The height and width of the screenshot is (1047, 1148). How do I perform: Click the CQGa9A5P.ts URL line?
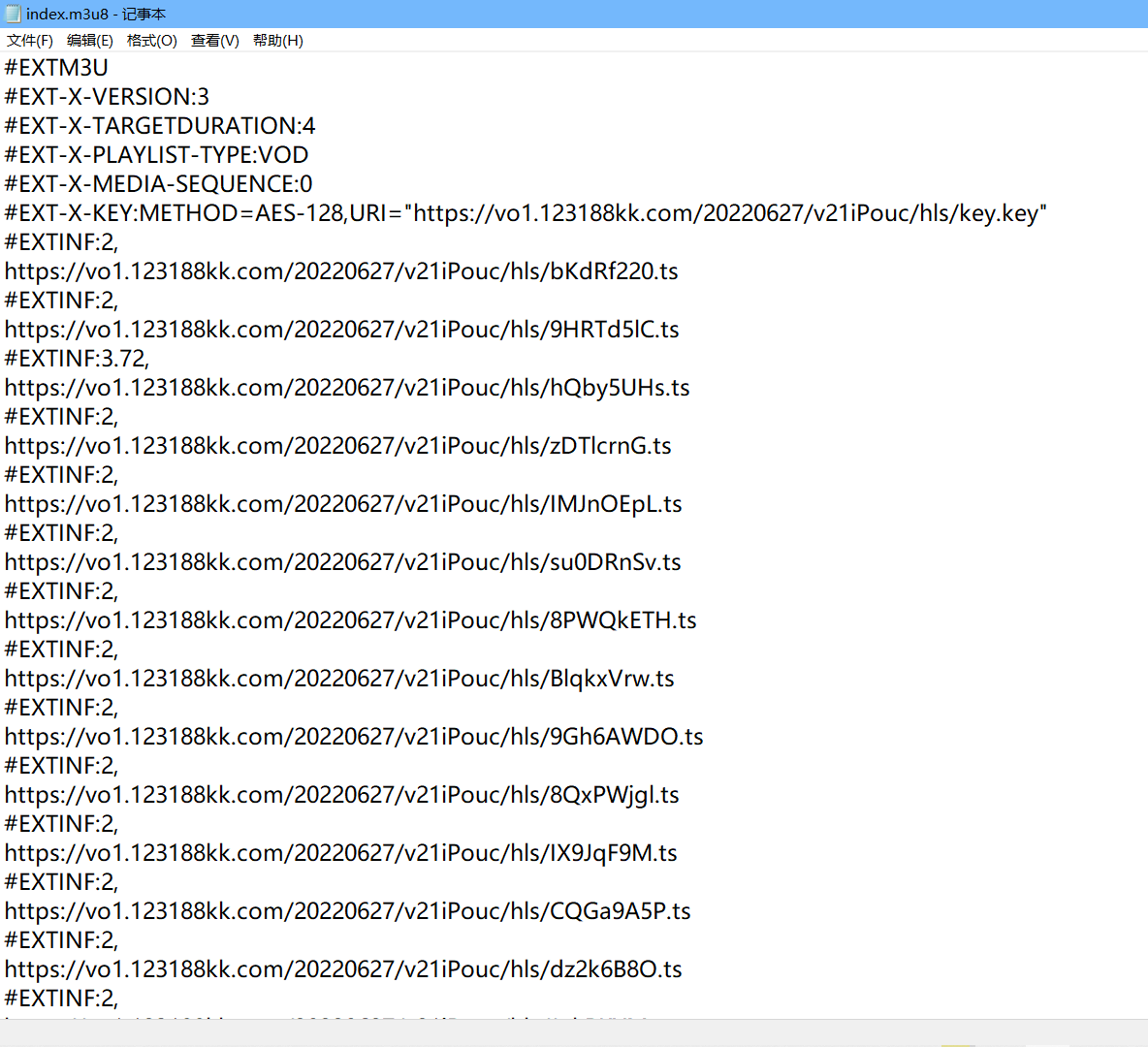[x=348, y=911]
